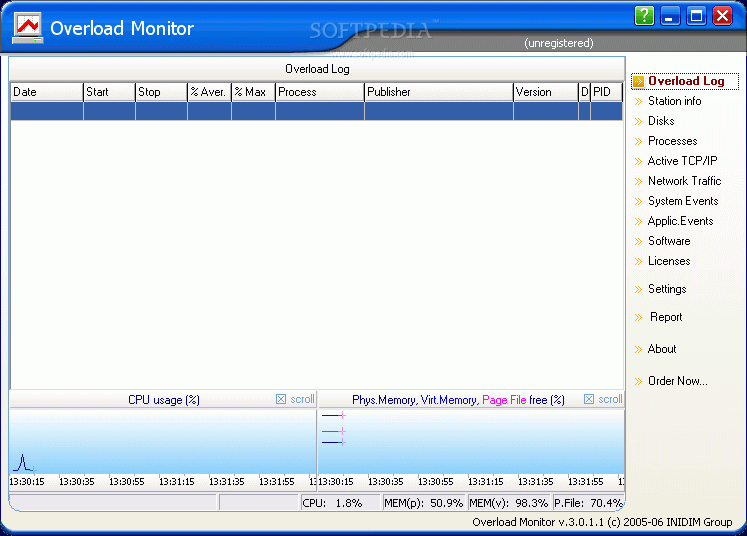Click the CPU usage graph area

click(162, 442)
